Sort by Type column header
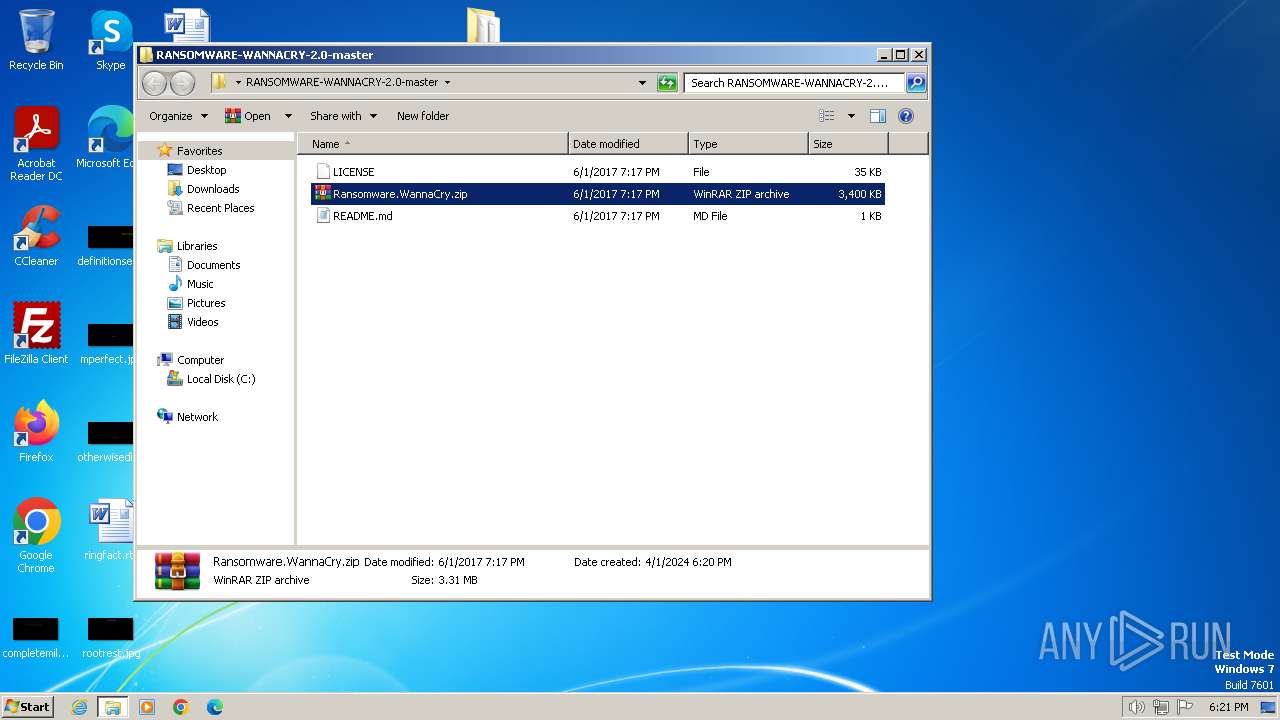1280x720 pixels. (748, 144)
